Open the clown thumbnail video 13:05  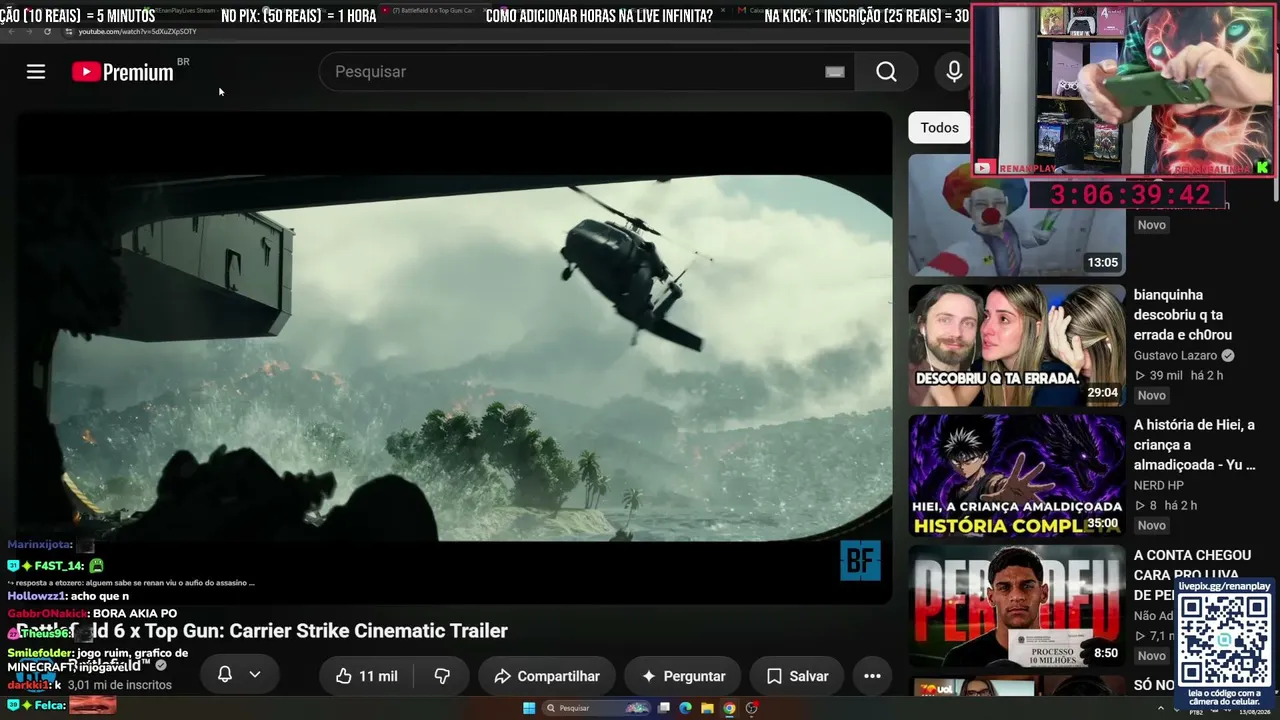(x=1016, y=214)
